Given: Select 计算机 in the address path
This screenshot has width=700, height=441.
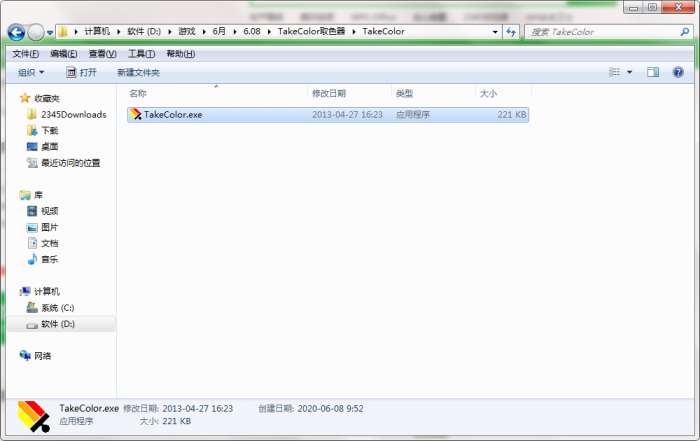Looking at the screenshot, I should (x=97, y=31).
